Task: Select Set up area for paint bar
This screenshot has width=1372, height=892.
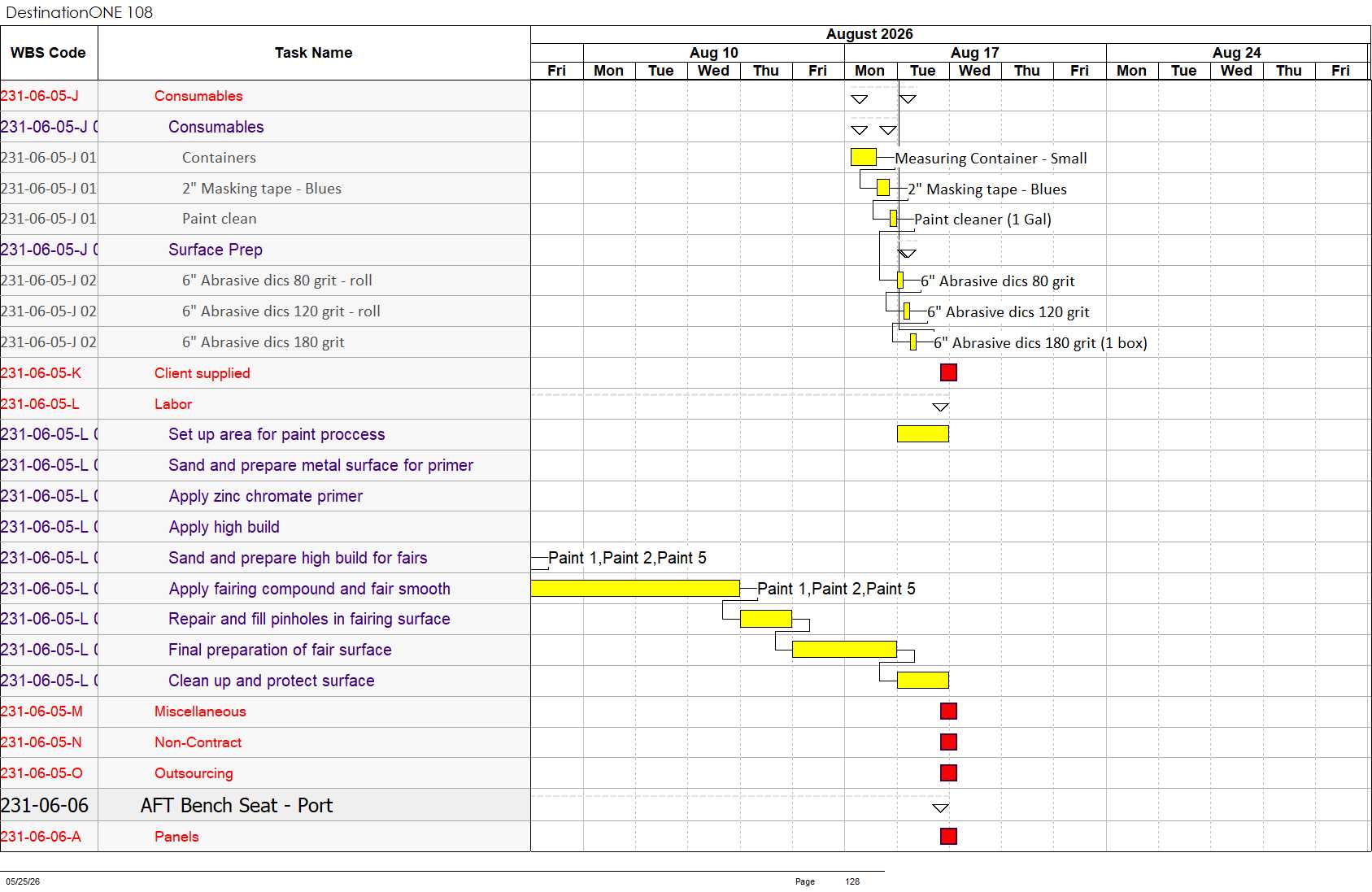Action: click(923, 434)
